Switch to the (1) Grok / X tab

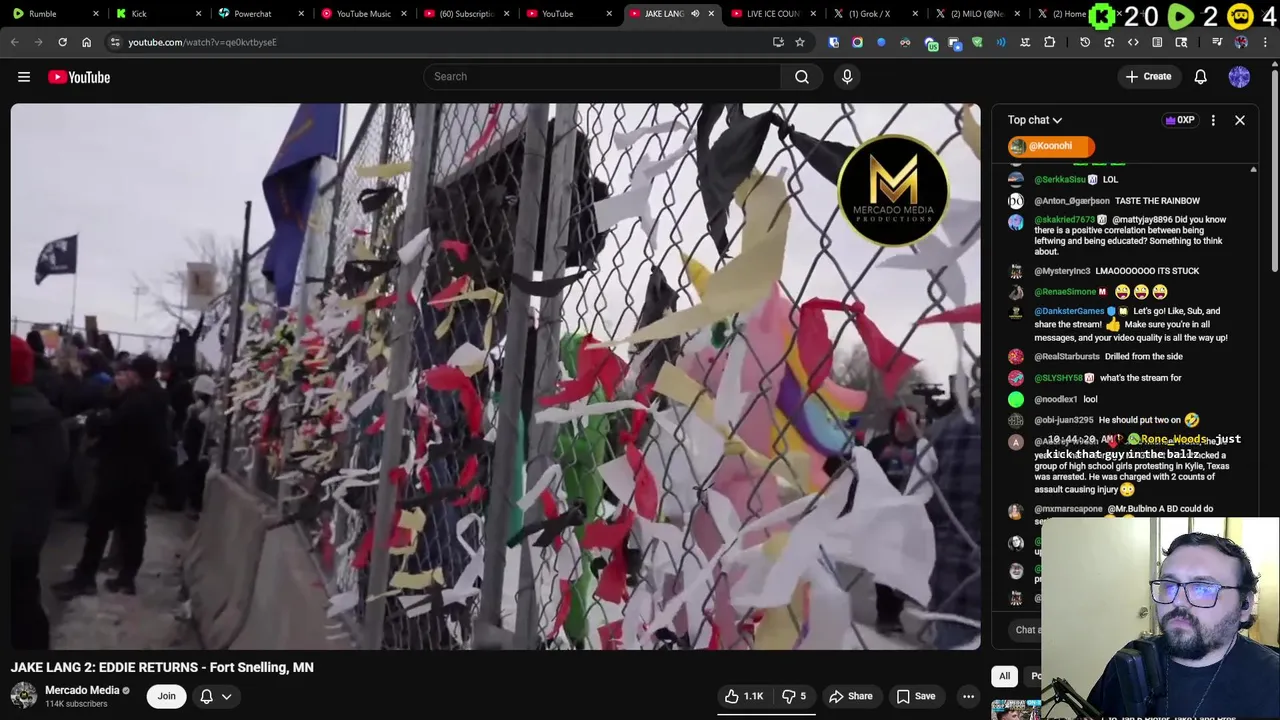point(874,14)
